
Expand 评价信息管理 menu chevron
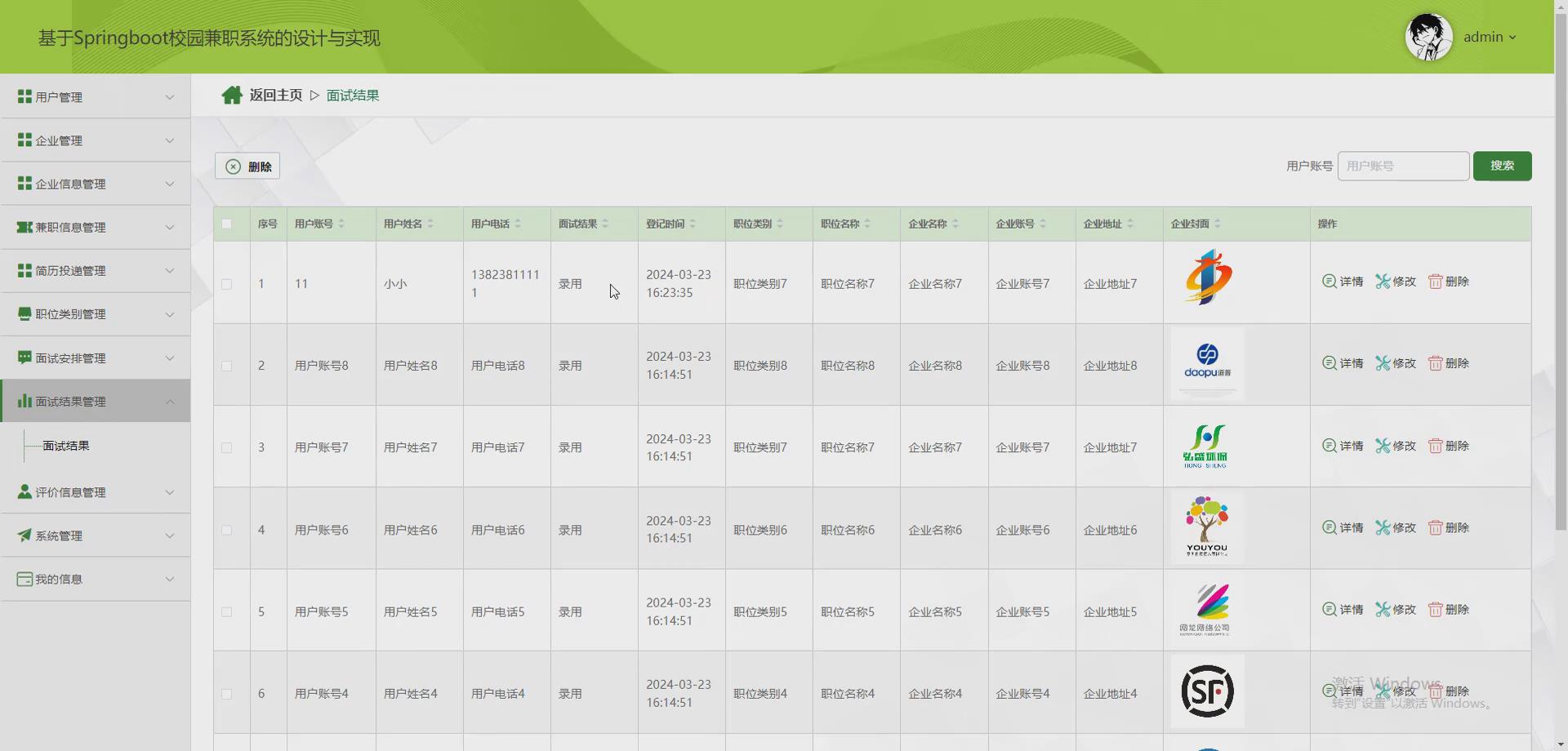[x=170, y=492]
